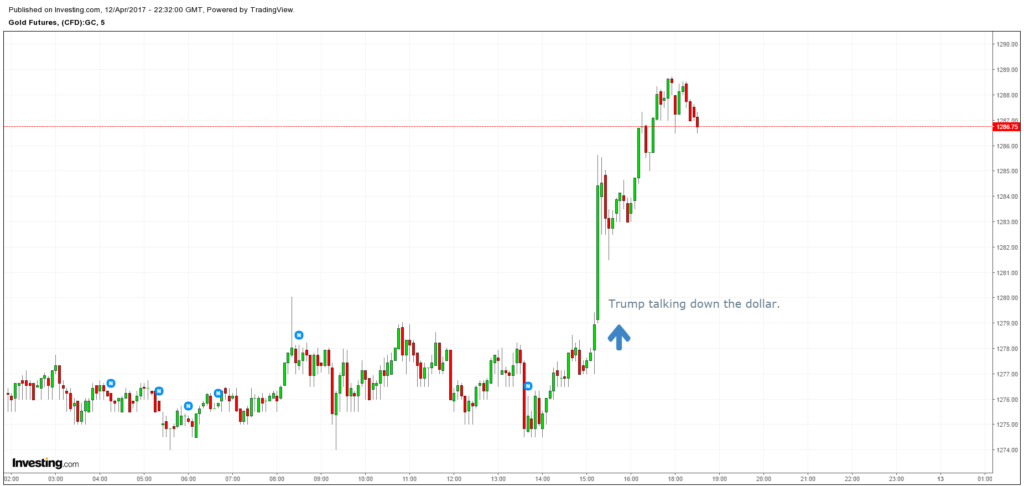
Task: Click the red 1286.75 price label
Action: point(1005,127)
